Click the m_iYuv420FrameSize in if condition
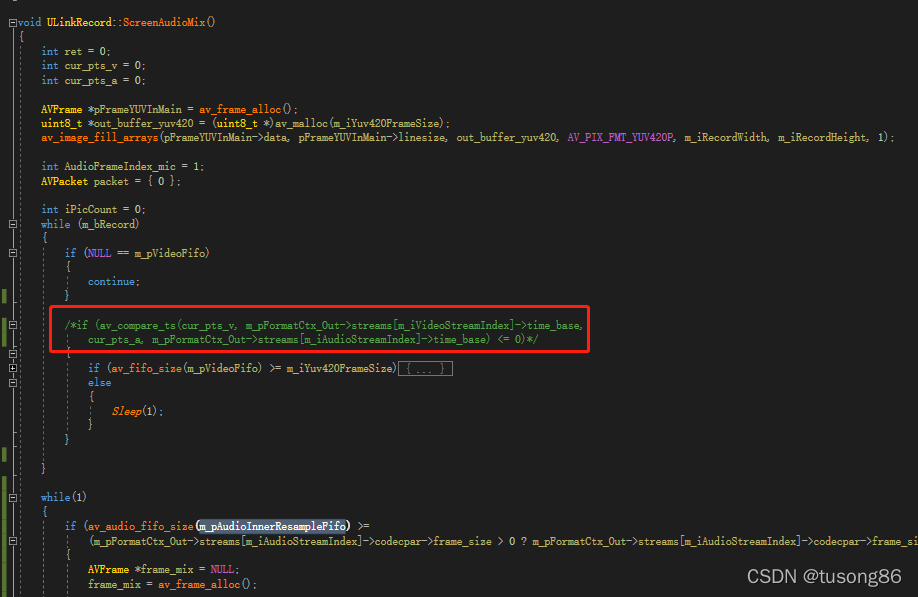The image size is (918, 597). click(340, 368)
